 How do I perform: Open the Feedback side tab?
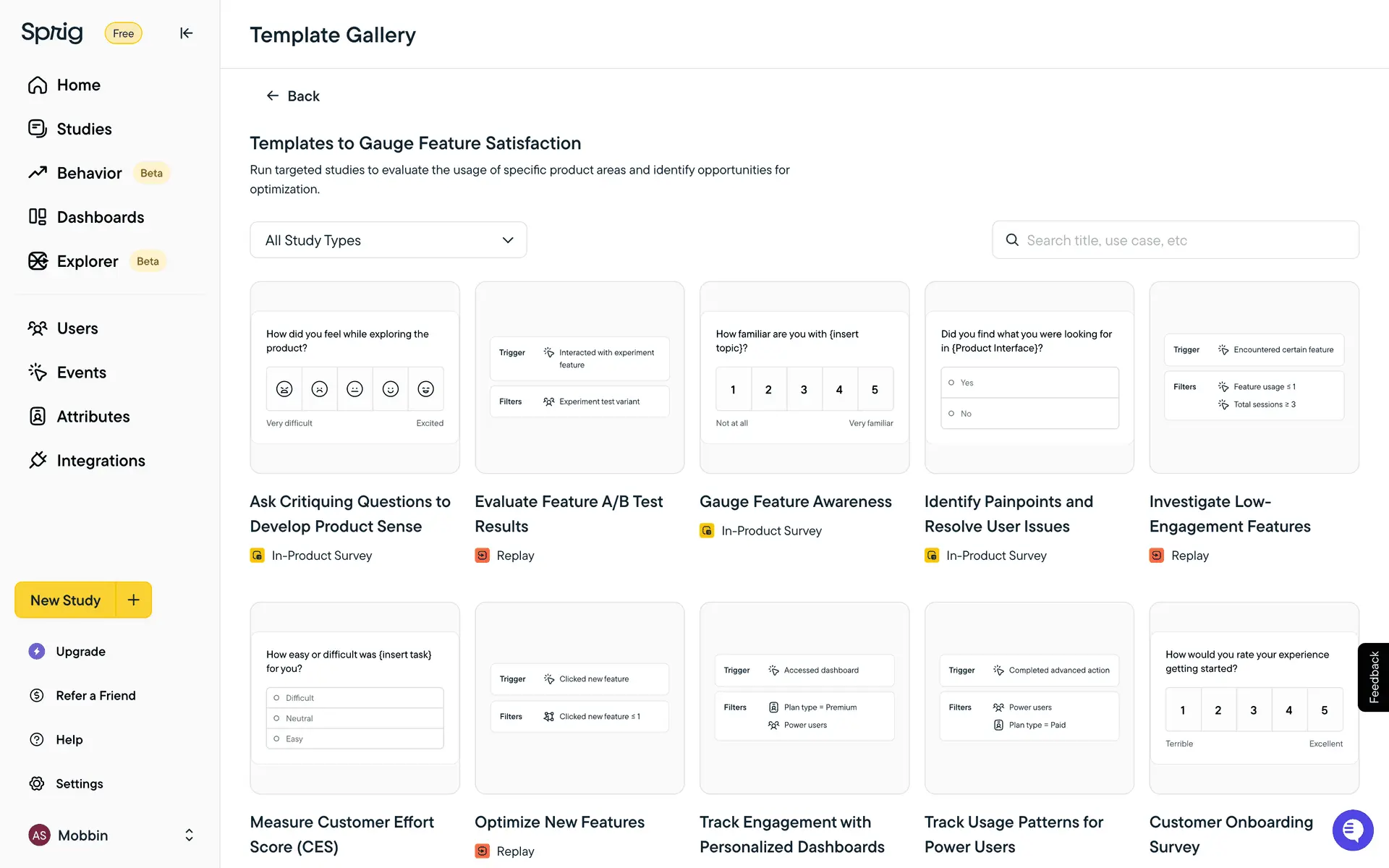(x=1374, y=677)
